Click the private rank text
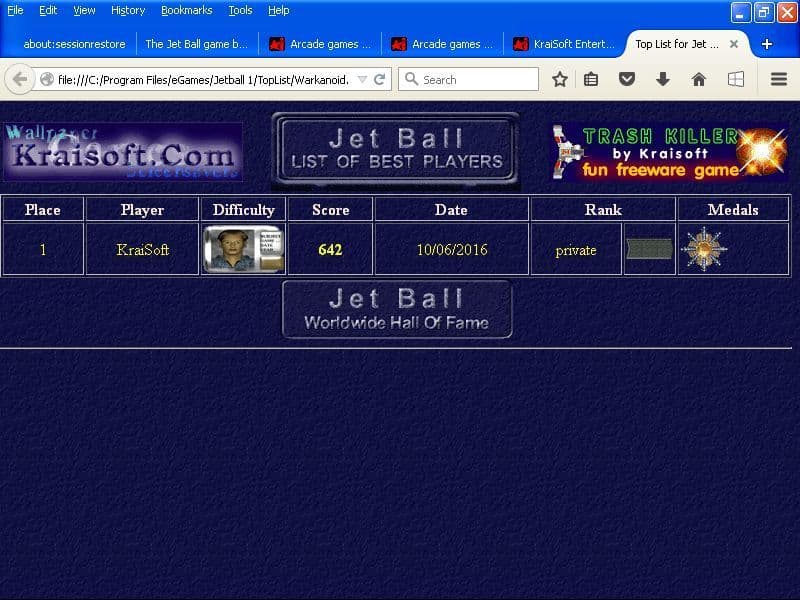Screen dimensions: 800x600 click(576, 250)
